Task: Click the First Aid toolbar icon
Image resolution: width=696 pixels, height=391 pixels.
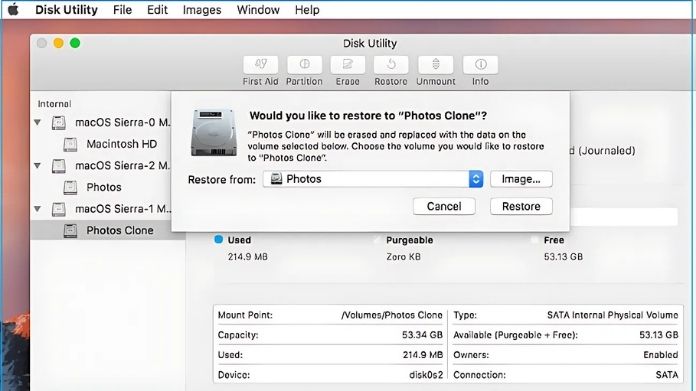Action: click(x=261, y=65)
